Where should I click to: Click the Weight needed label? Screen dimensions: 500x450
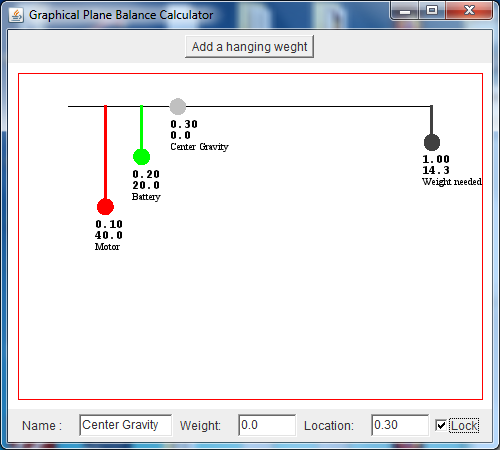[x=452, y=182]
